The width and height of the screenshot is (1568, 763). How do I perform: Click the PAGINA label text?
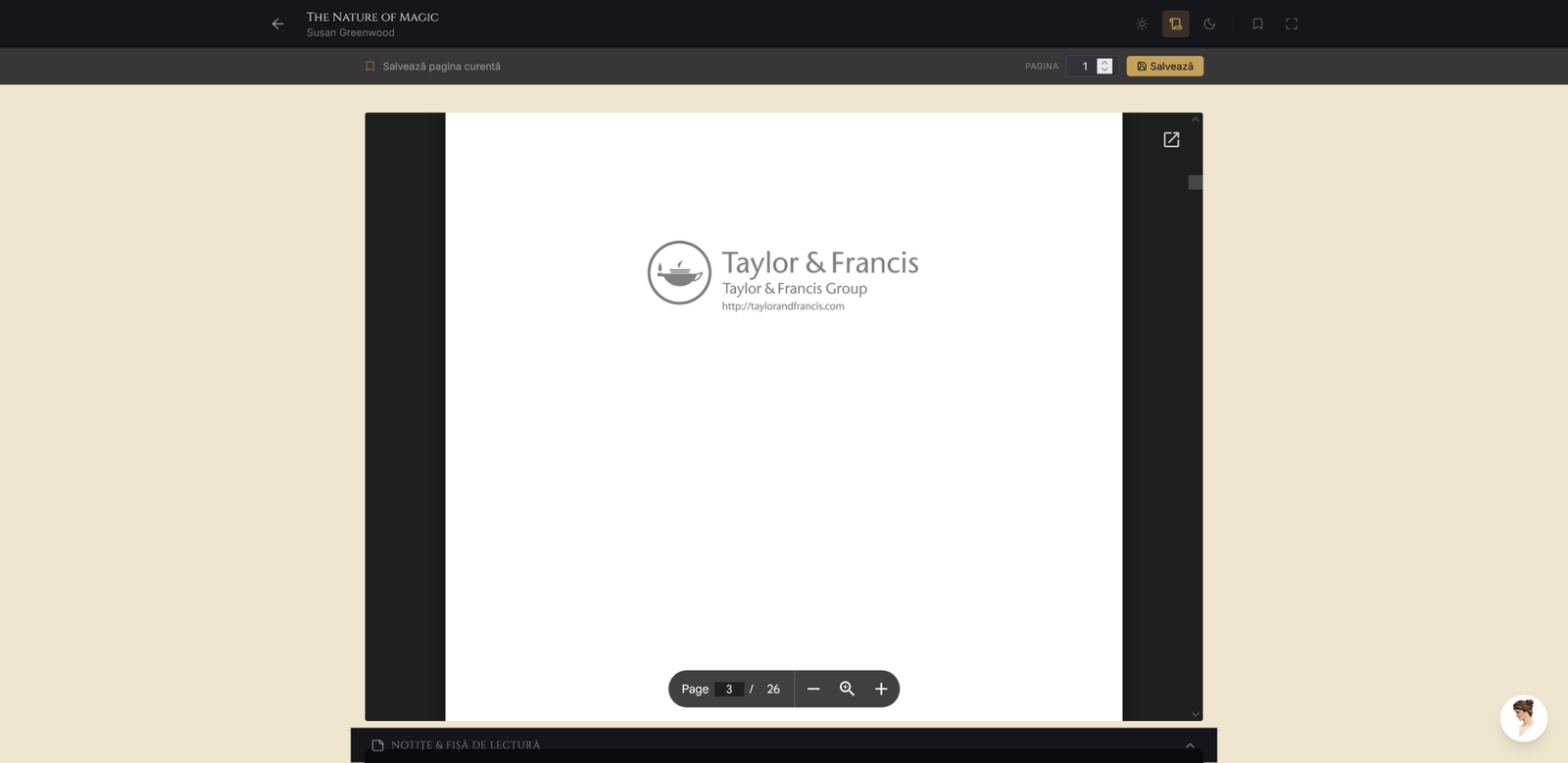pos(1042,67)
